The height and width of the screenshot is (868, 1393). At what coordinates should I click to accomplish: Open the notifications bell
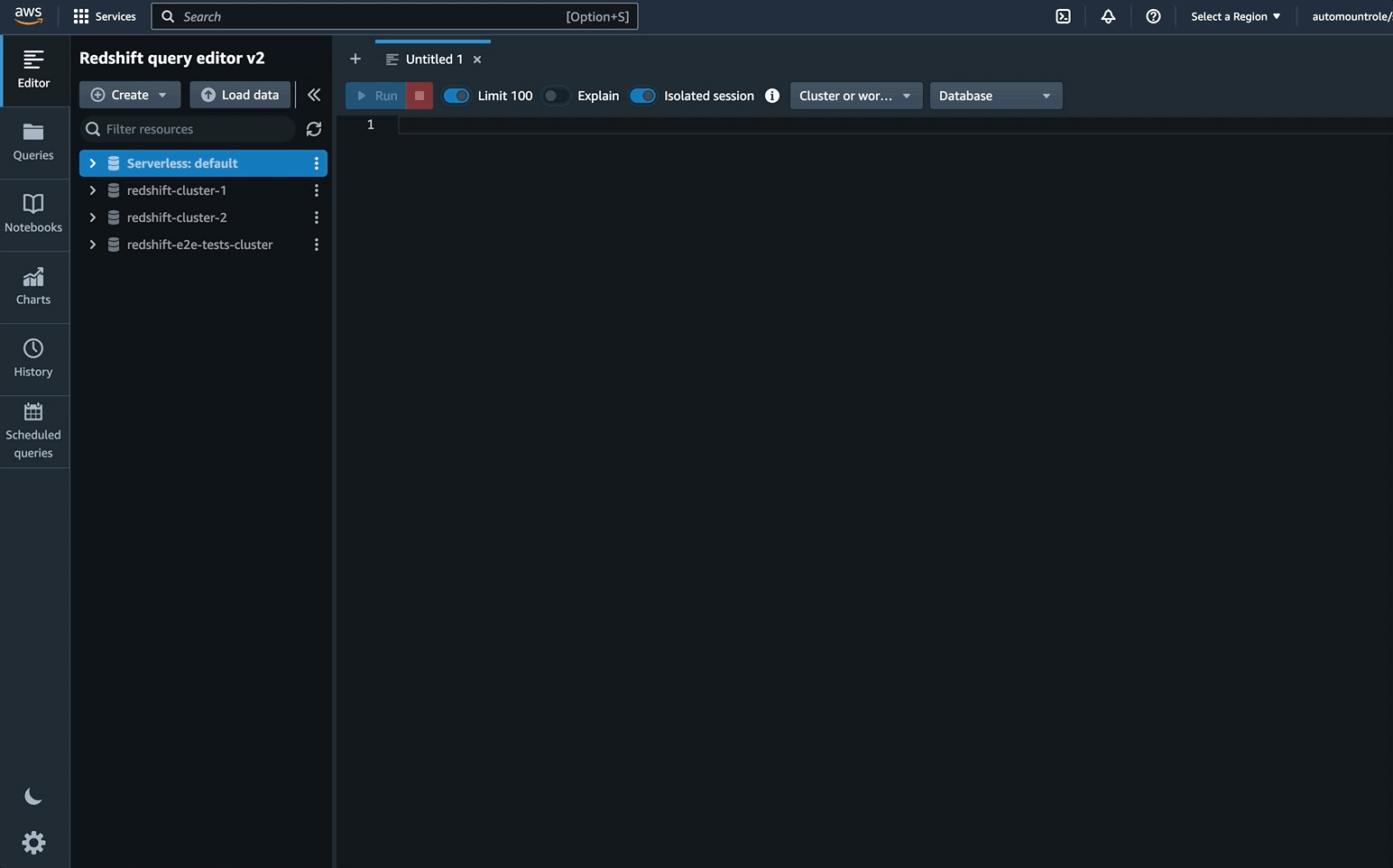pos(1108,16)
